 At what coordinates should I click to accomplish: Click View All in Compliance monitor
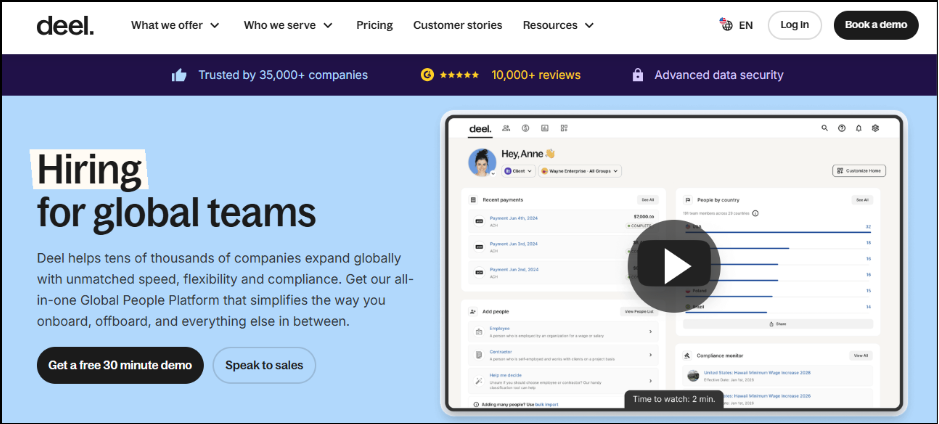pyautogui.click(x=861, y=355)
